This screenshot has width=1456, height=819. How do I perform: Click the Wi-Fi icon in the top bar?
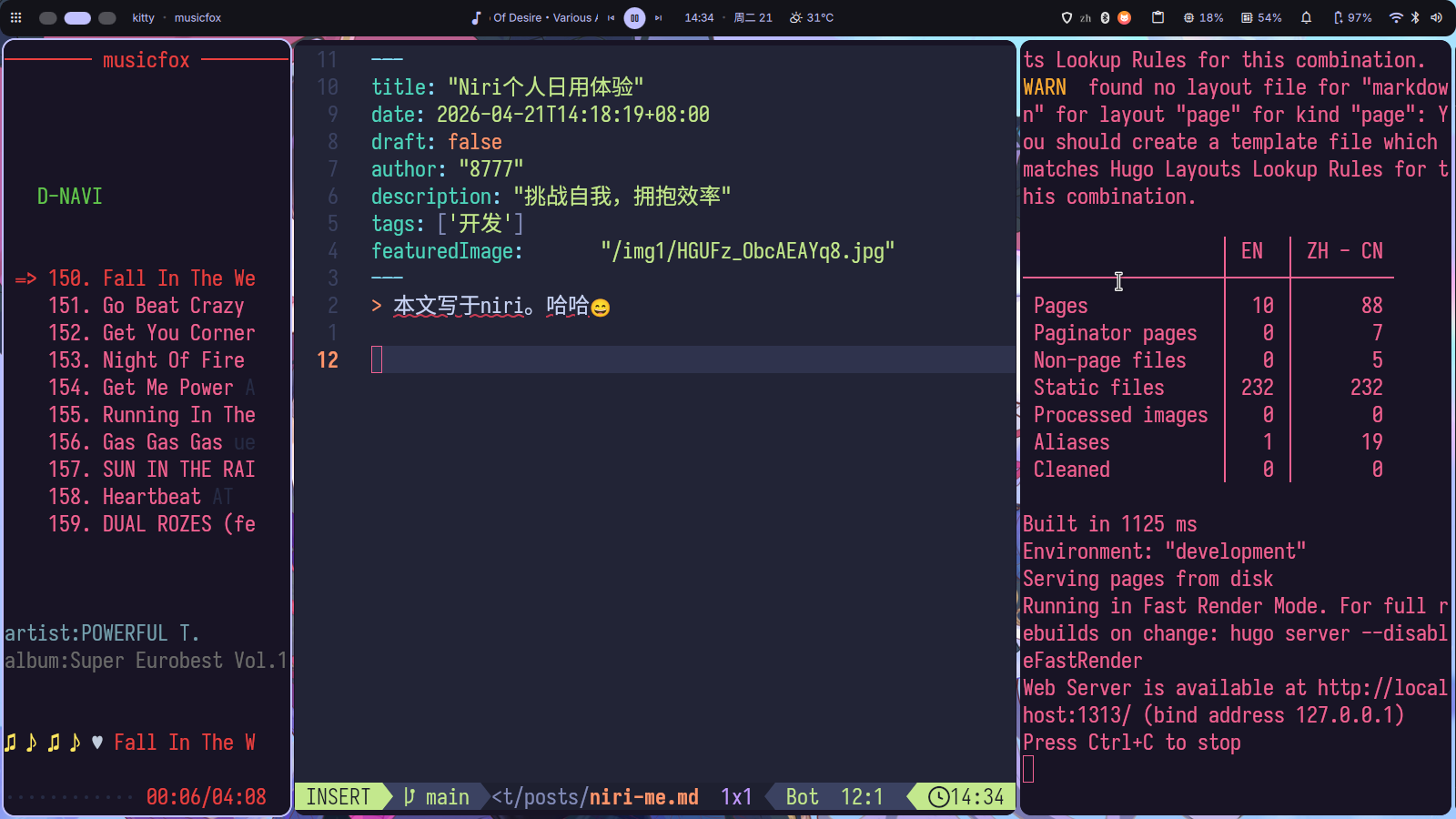pos(1395,17)
